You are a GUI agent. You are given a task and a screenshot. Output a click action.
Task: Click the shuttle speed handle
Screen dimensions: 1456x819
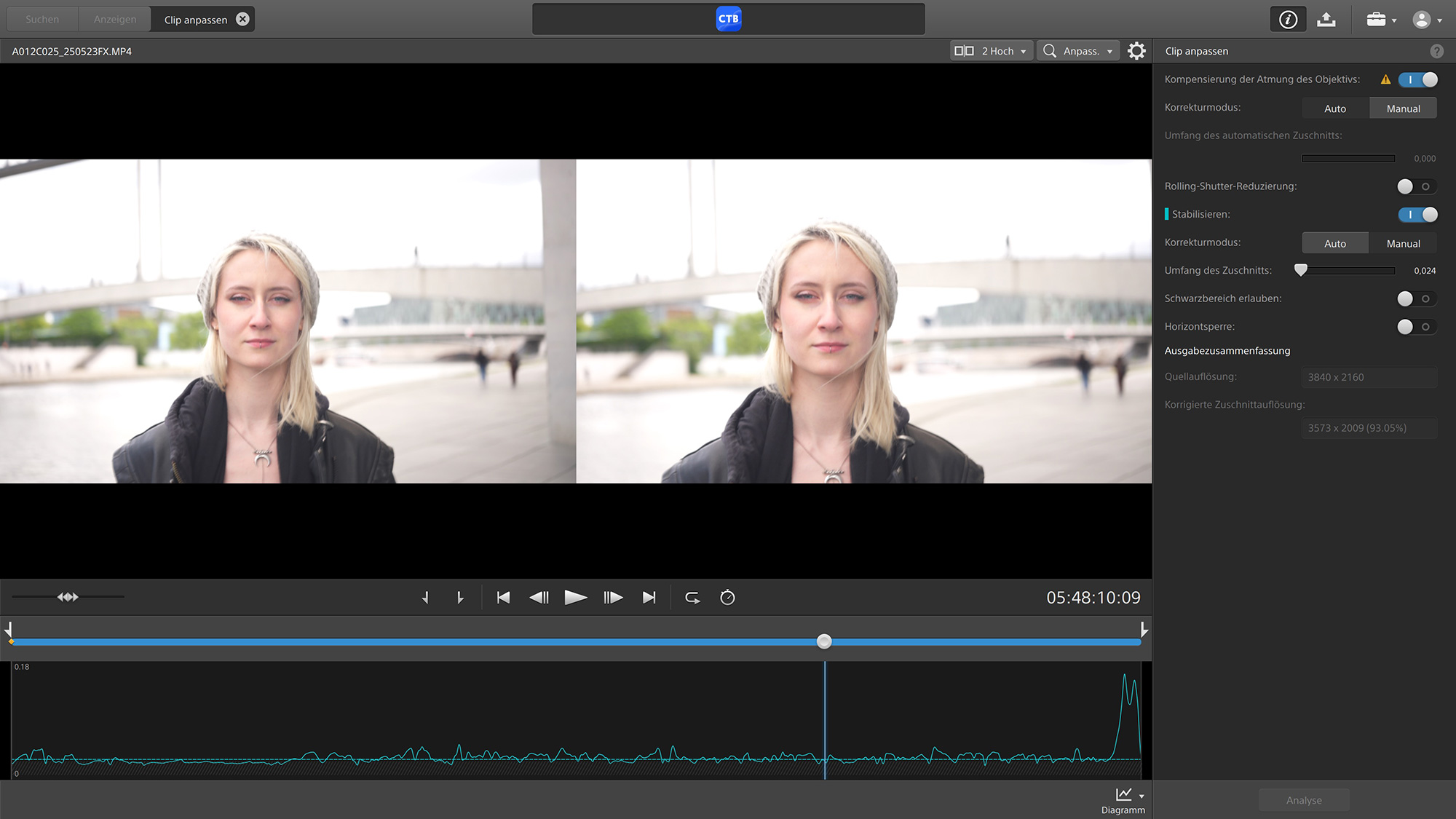tap(68, 597)
